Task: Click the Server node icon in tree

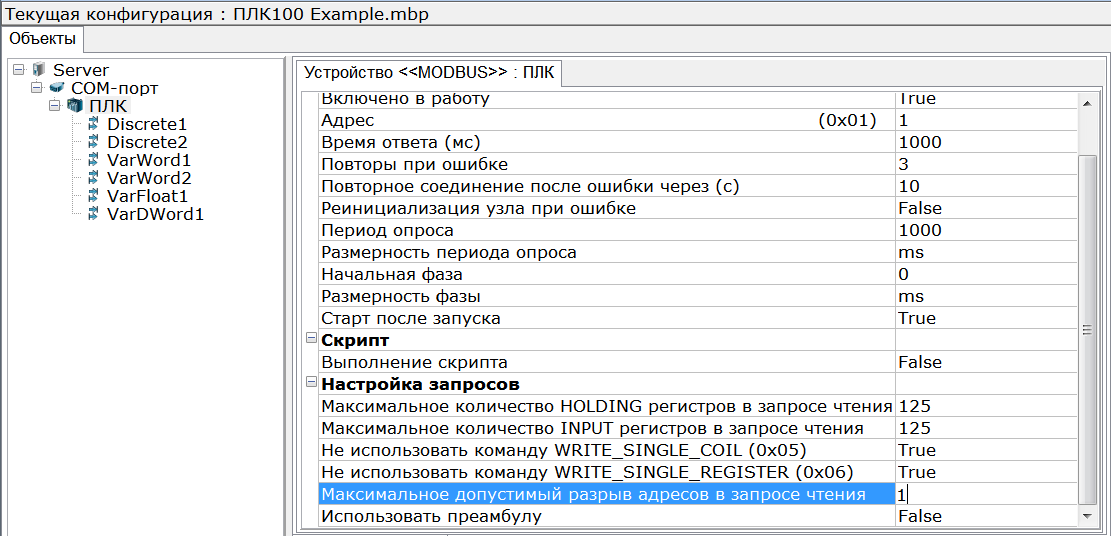Action: tap(39, 70)
